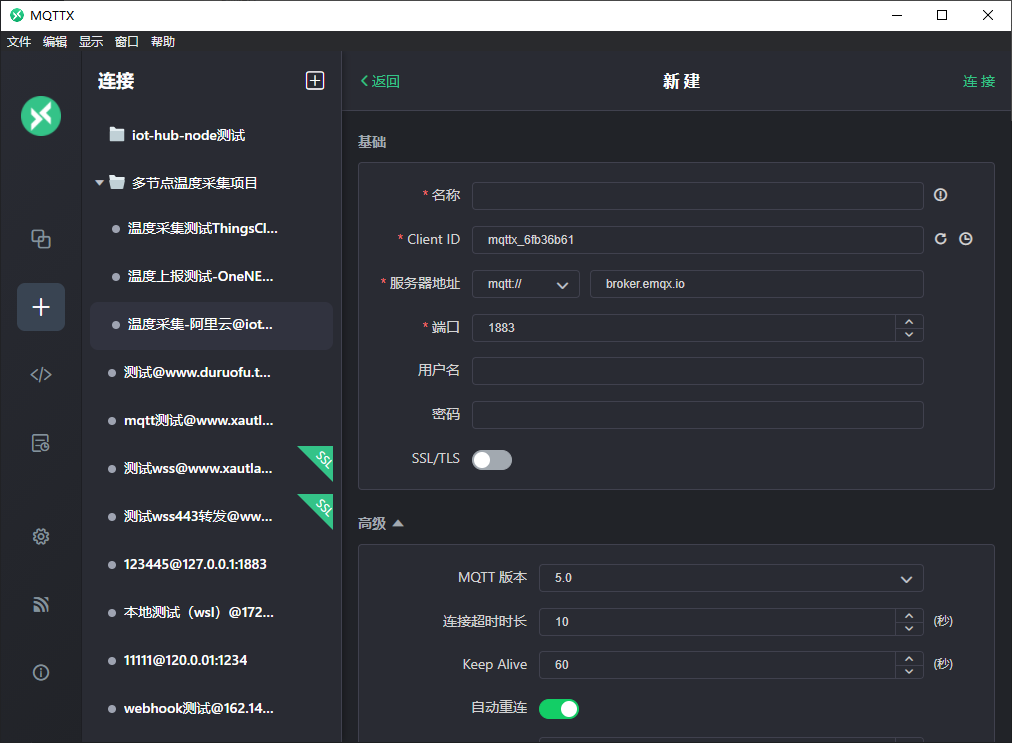Regenerate Client ID with refresh icon

tap(940, 239)
